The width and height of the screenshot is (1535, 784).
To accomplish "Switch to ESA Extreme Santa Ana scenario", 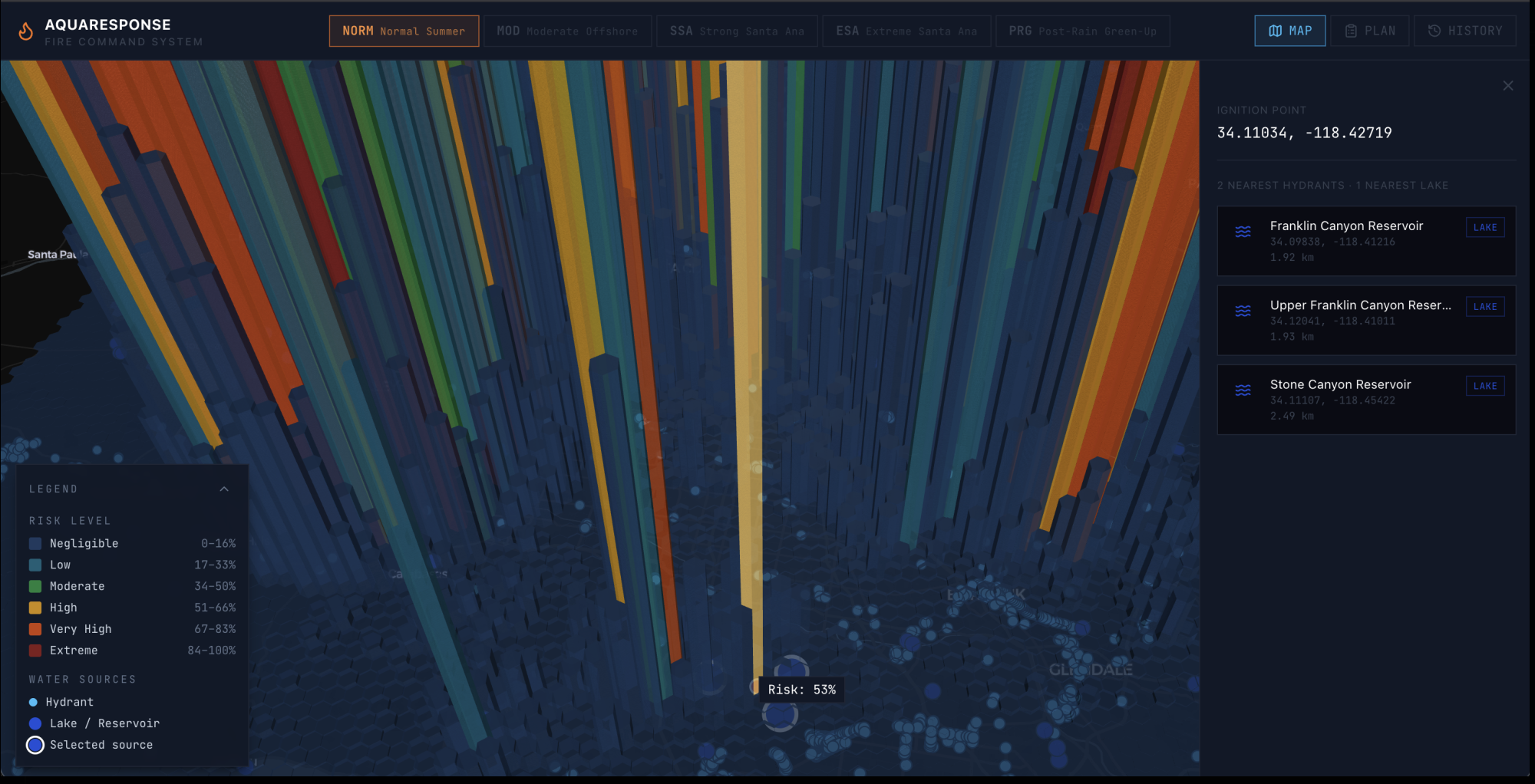I will (906, 31).
